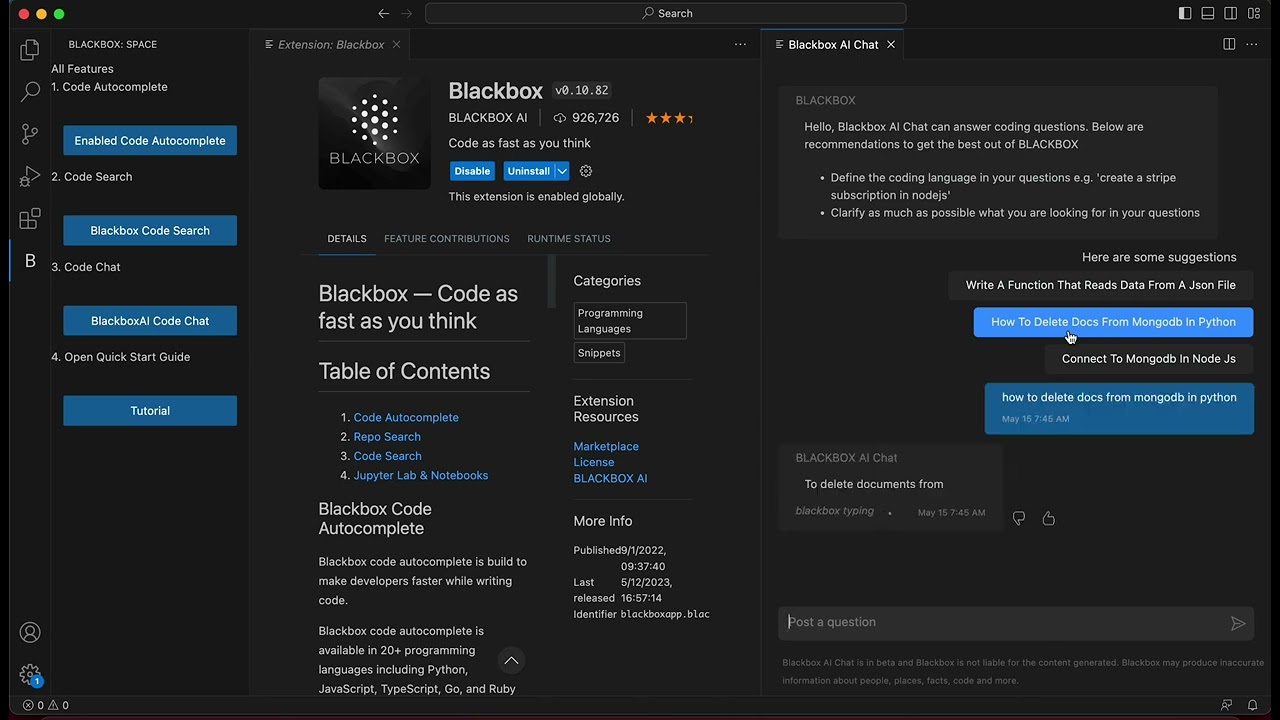1280x720 pixels.
Task: Click the send message arrow in chat
Action: [1237, 622]
